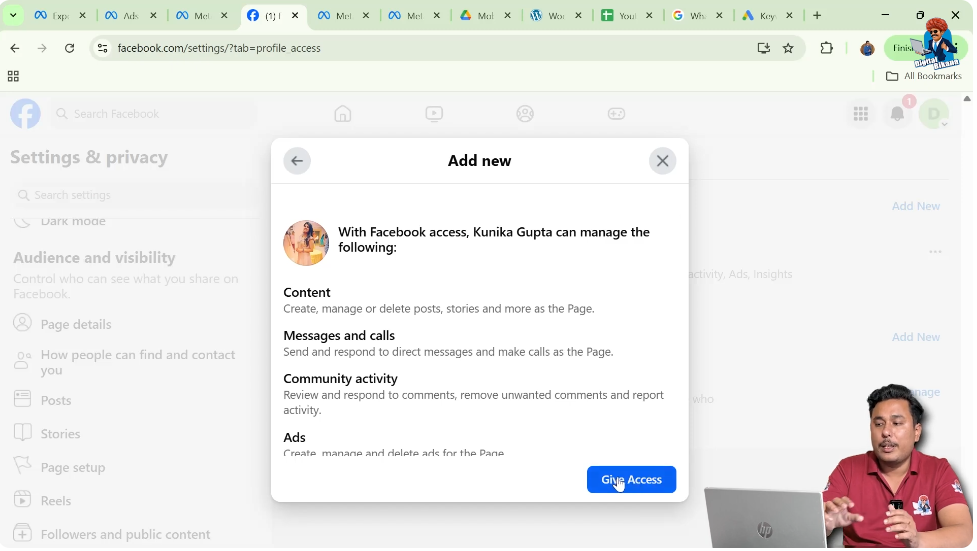The height and width of the screenshot is (551, 977).
Task: Click the Page setup flag icon
Action: (22, 467)
